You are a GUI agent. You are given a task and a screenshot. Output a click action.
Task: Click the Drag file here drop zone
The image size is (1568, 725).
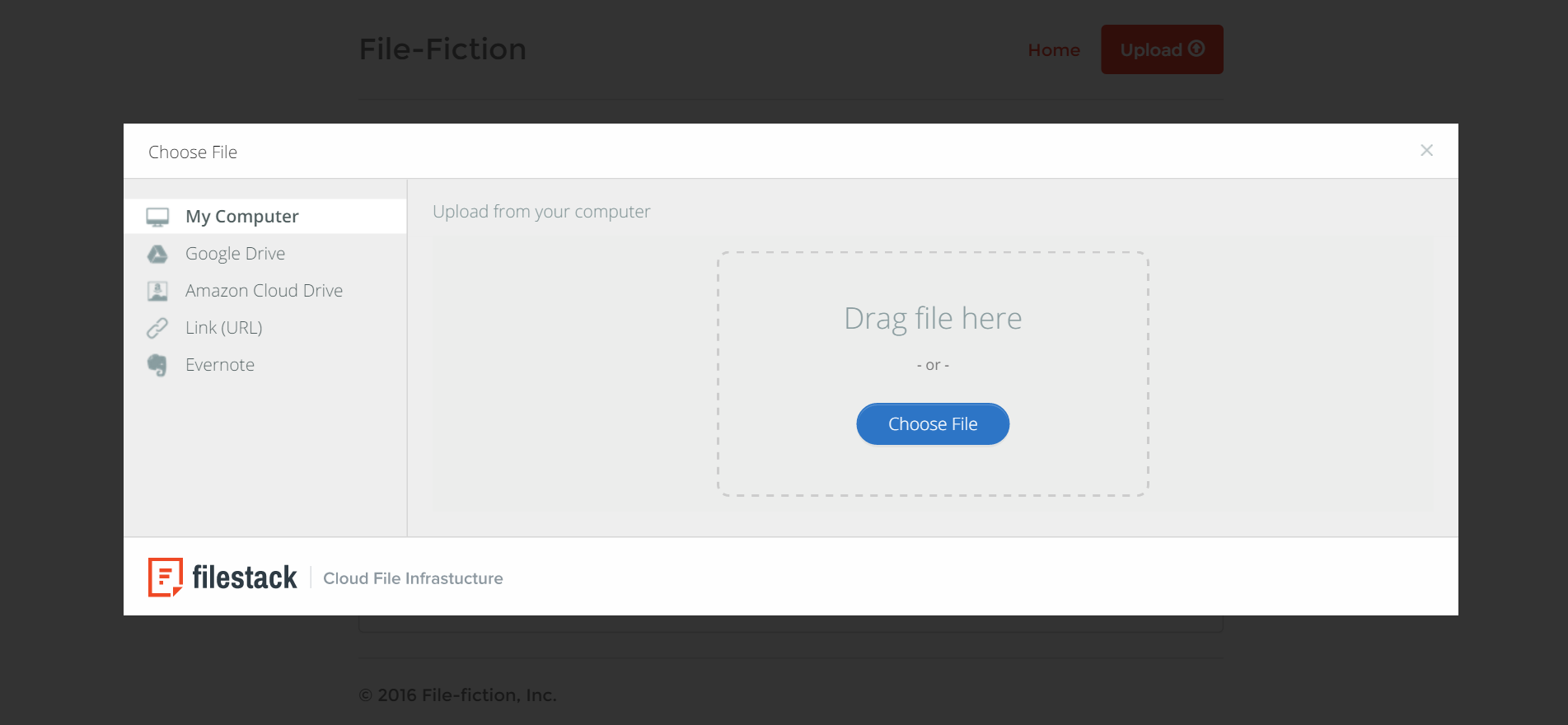point(933,374)
